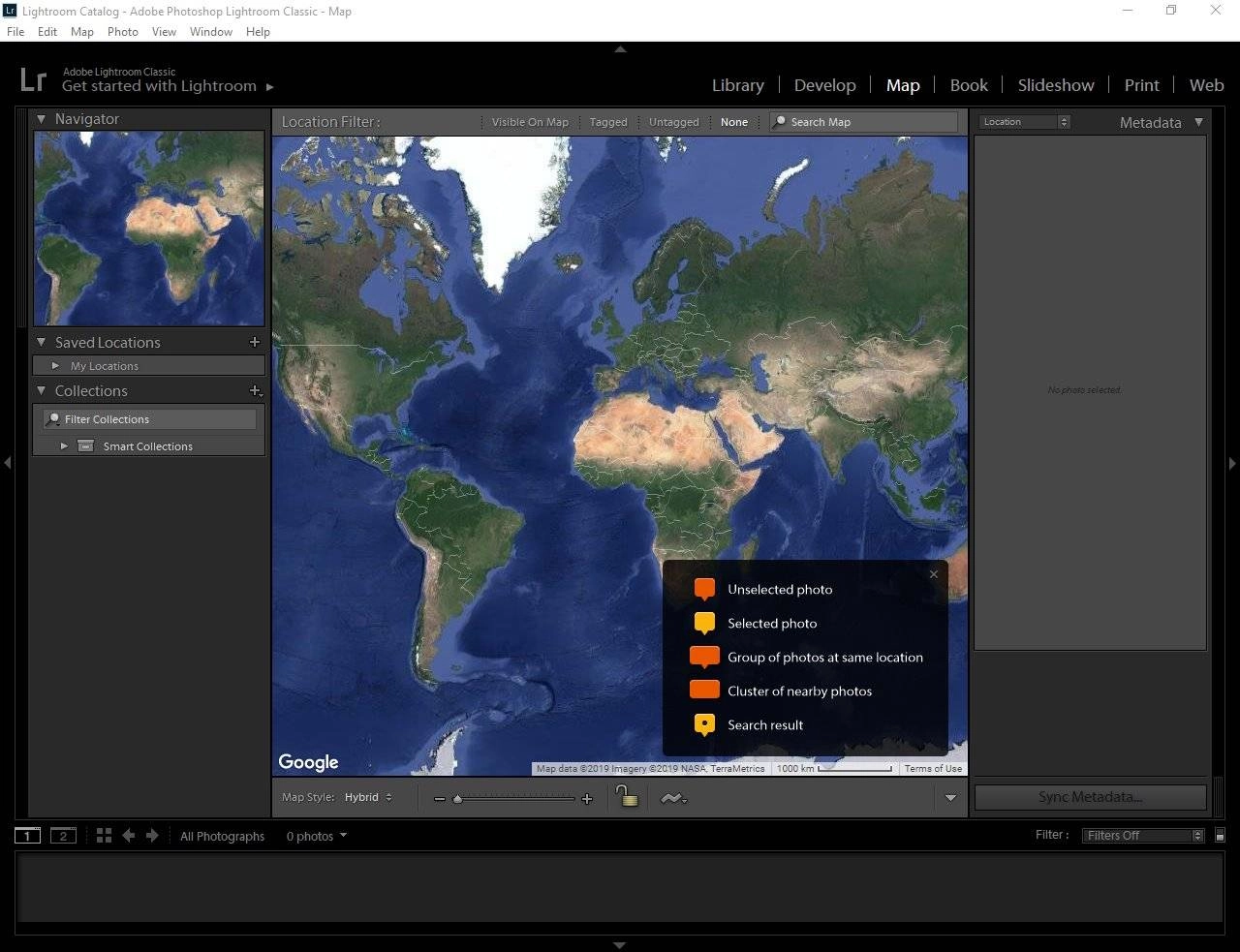This screenshot has width=1240, height=952.
Task: Collapse the right panel group arrow
Action: 1232,463
